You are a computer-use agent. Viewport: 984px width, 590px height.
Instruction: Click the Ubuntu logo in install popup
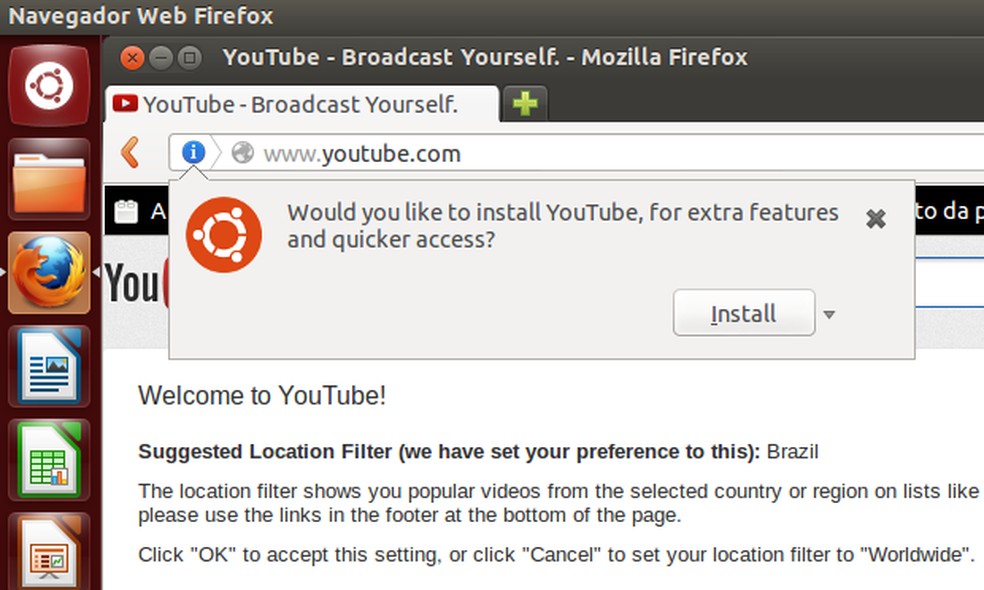(224, 235)
